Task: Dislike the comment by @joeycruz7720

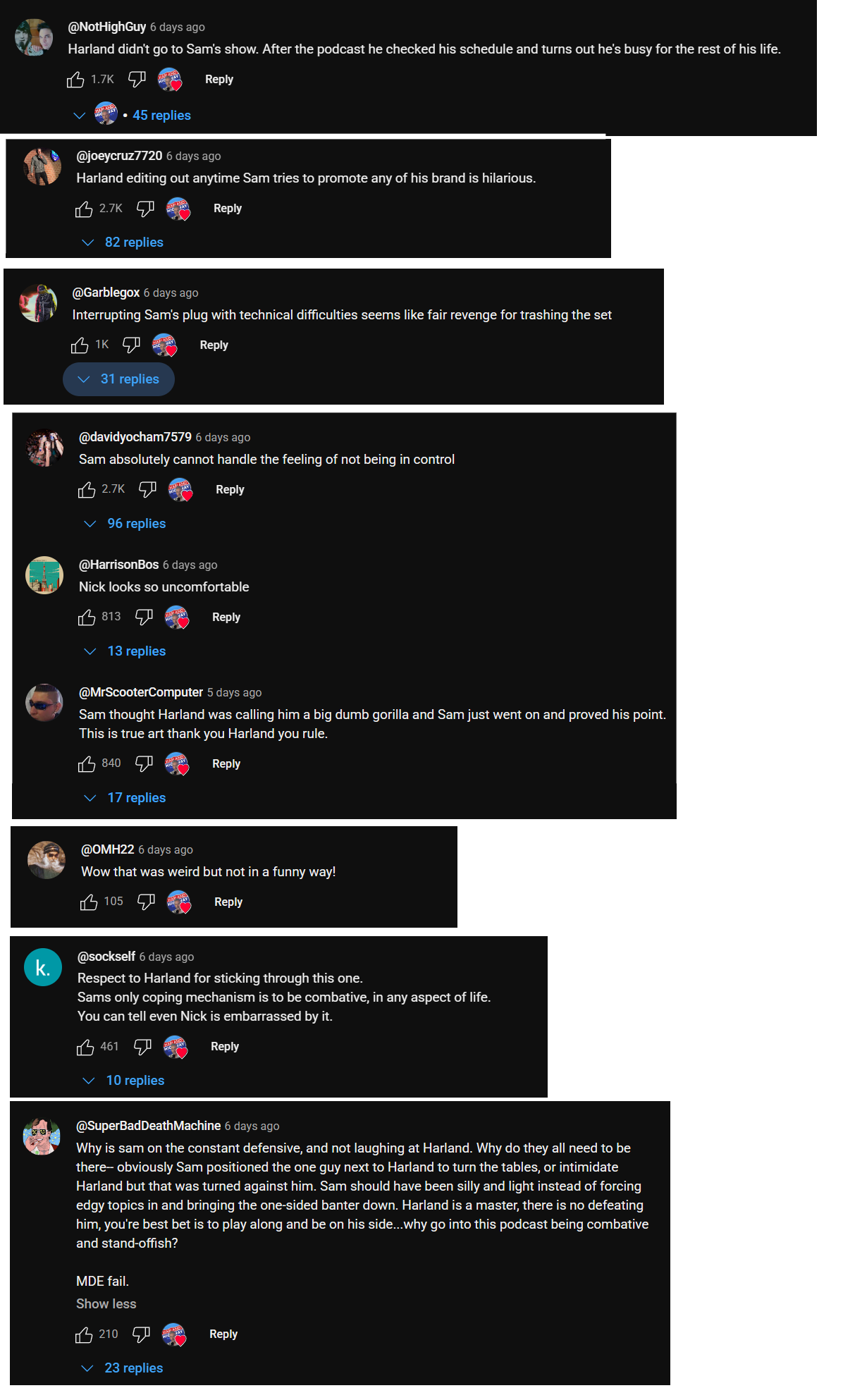Action: 145,209
